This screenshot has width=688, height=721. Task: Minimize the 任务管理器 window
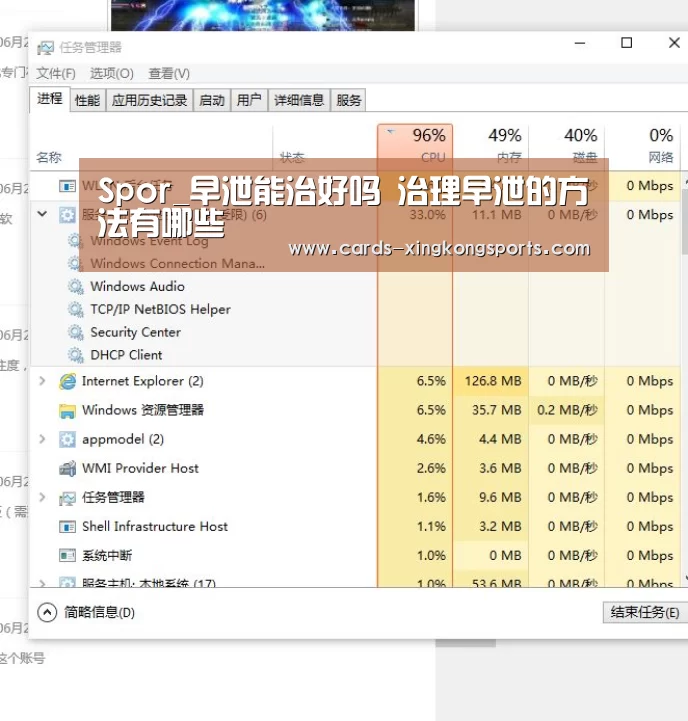point(580,43)
